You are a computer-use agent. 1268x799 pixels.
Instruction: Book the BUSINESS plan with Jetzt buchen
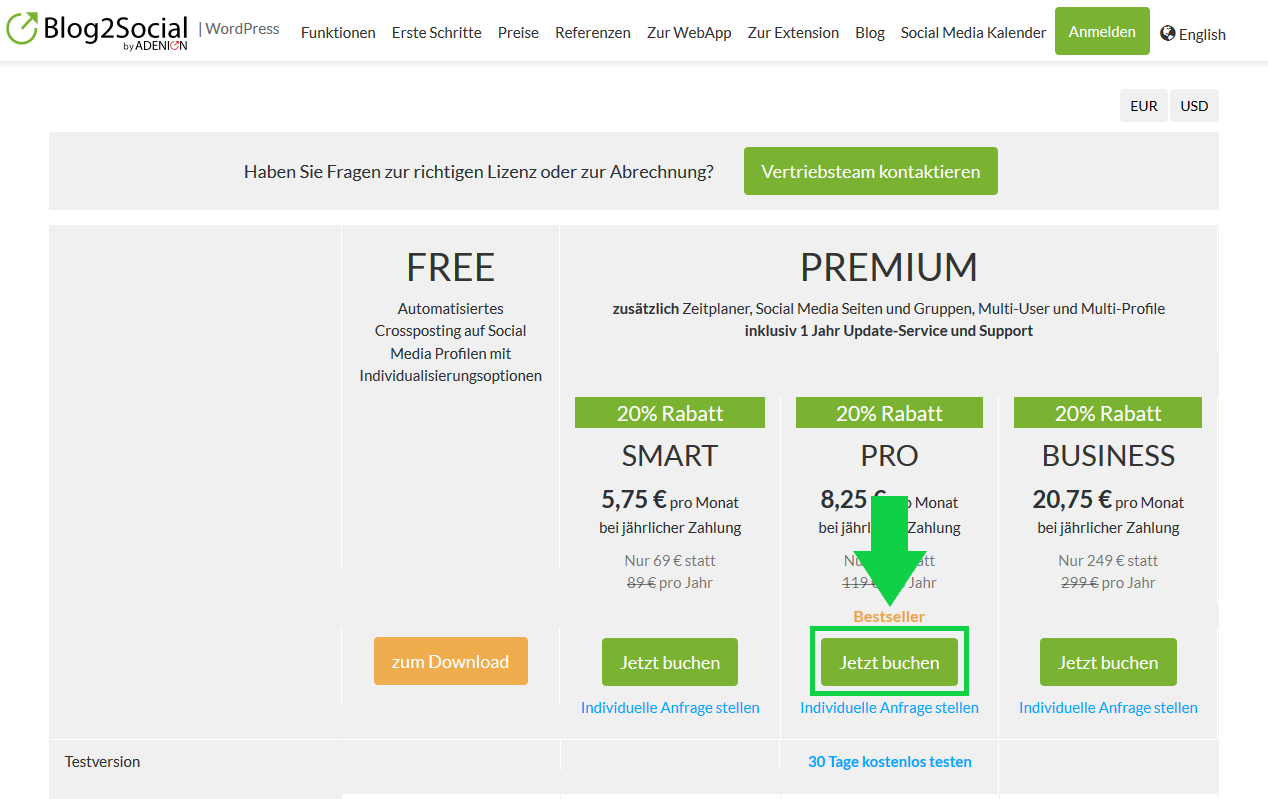click(x=1108, y=662)
